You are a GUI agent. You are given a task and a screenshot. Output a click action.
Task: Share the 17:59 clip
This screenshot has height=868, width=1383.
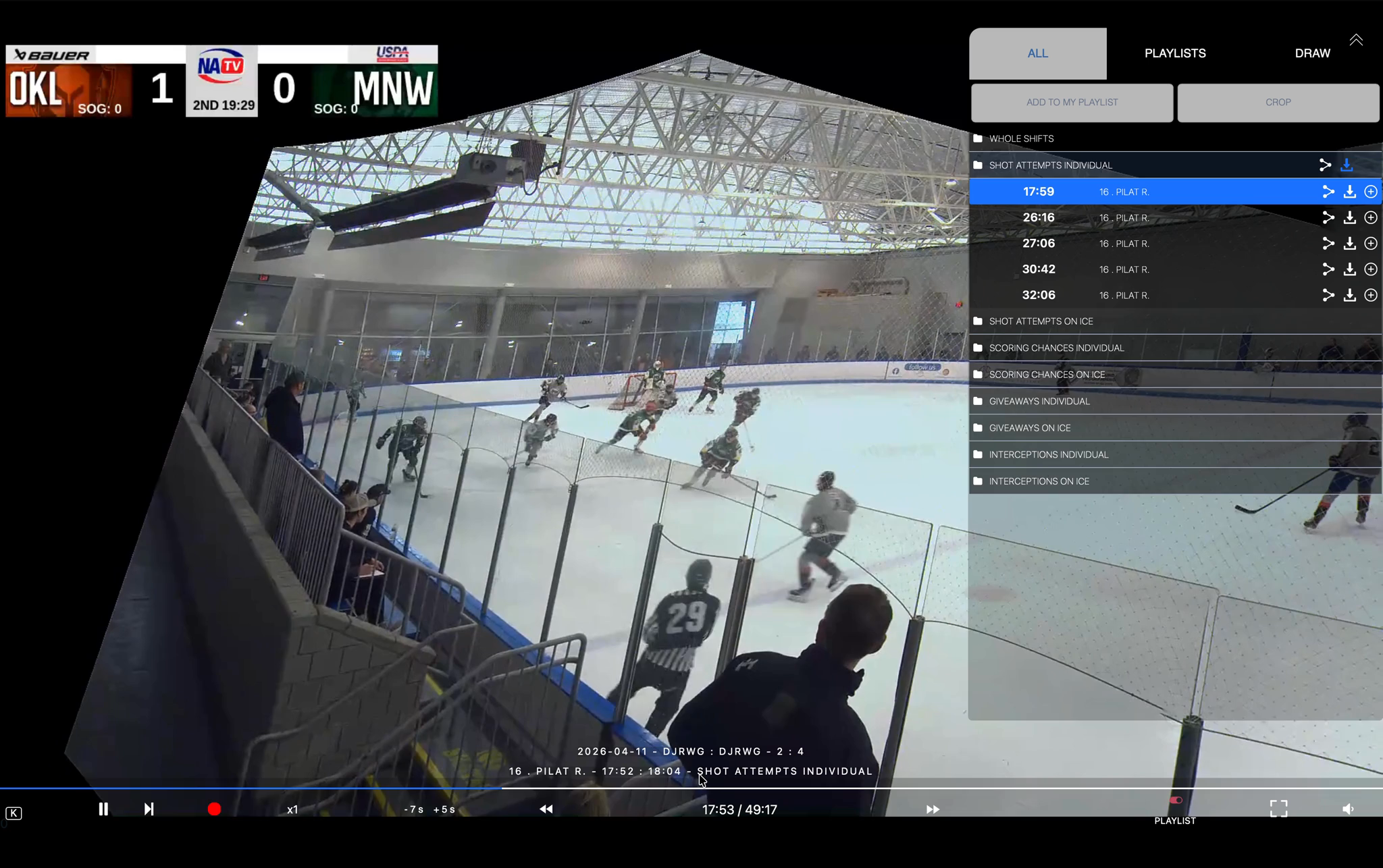tap(1328, 192)
